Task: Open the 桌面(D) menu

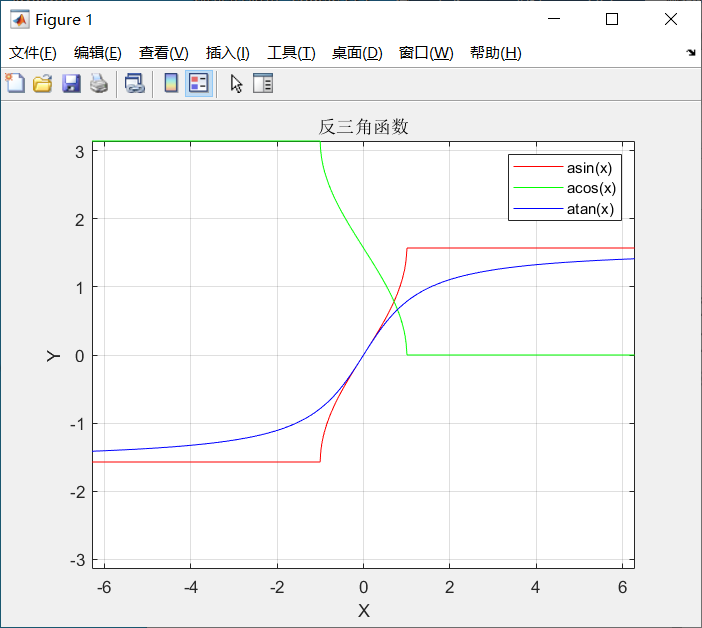Action: (357, 53)
